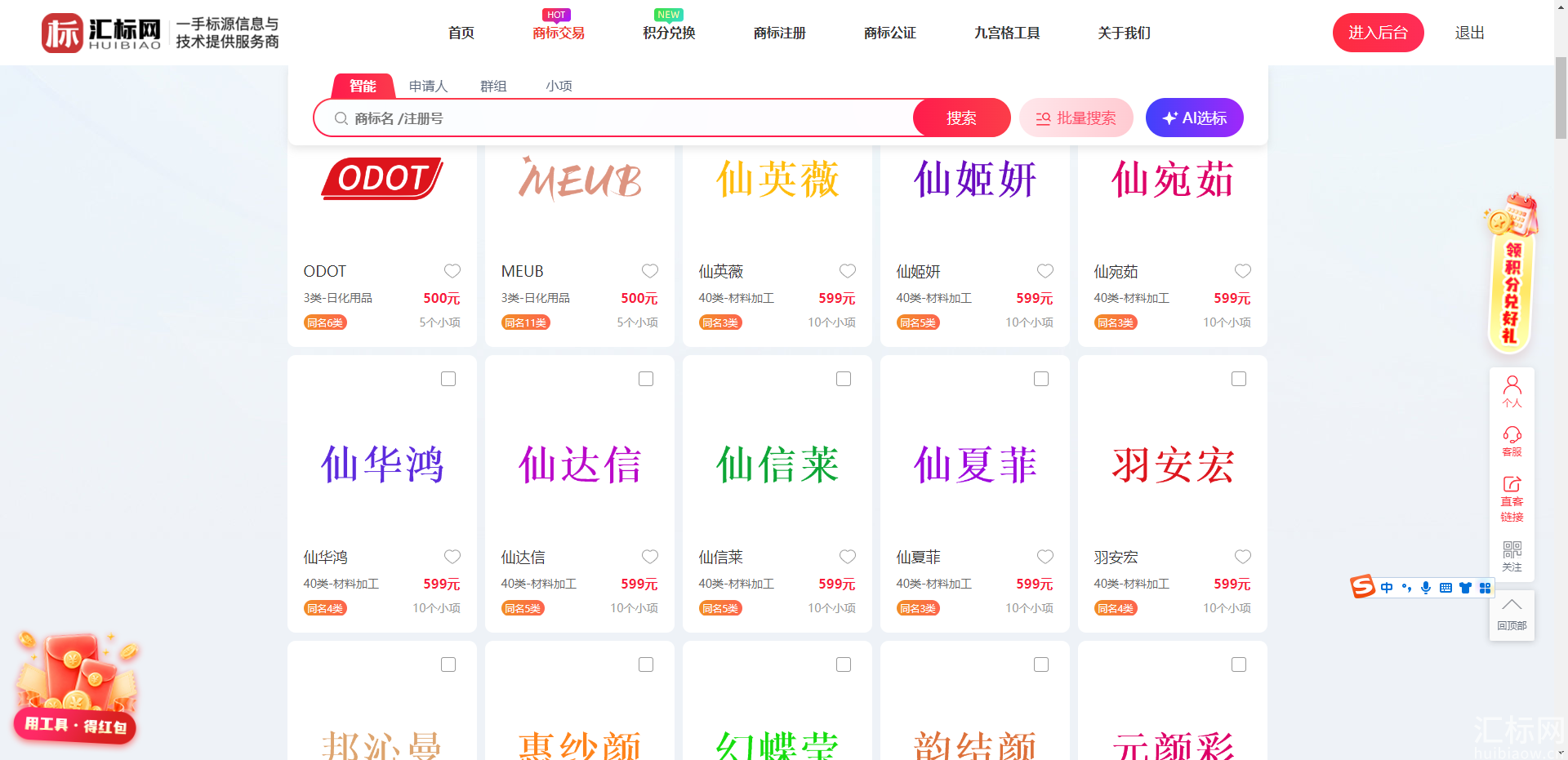Click the red 搜索 button
The height and width of the screenshot is (760, 1568).
[x=961, y=118]
